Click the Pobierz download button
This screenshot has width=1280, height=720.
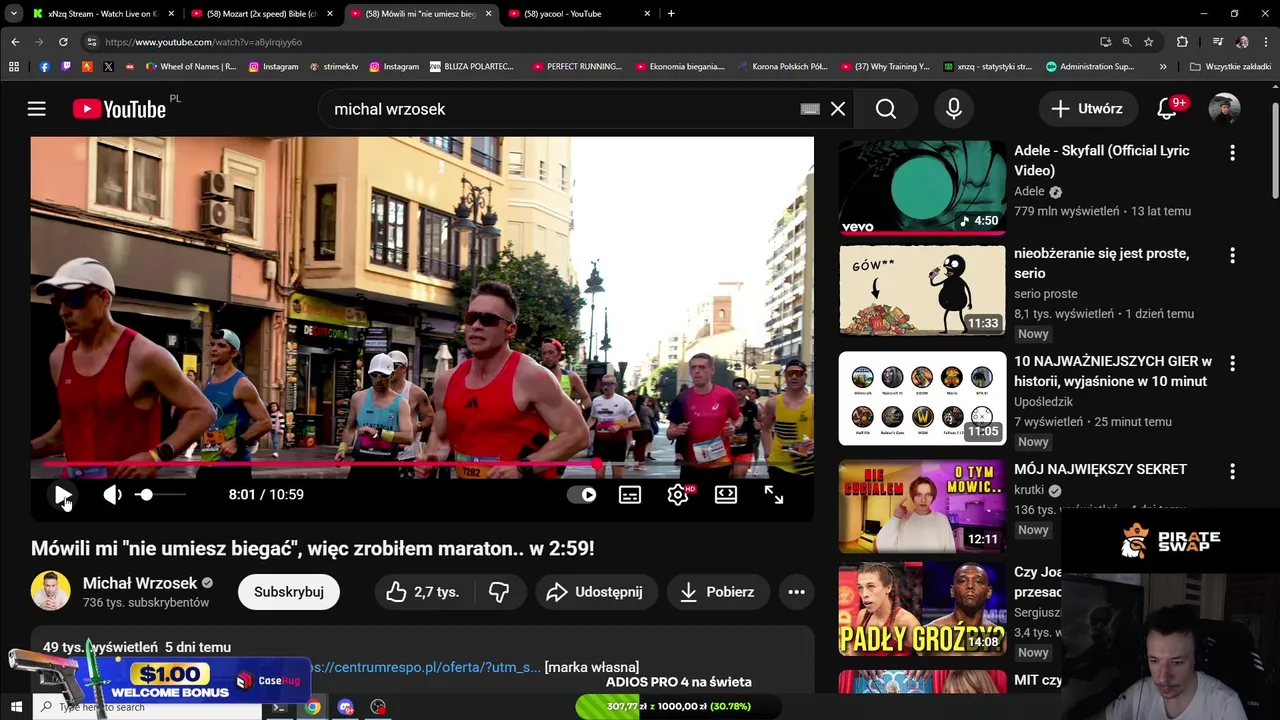point(717,592)
